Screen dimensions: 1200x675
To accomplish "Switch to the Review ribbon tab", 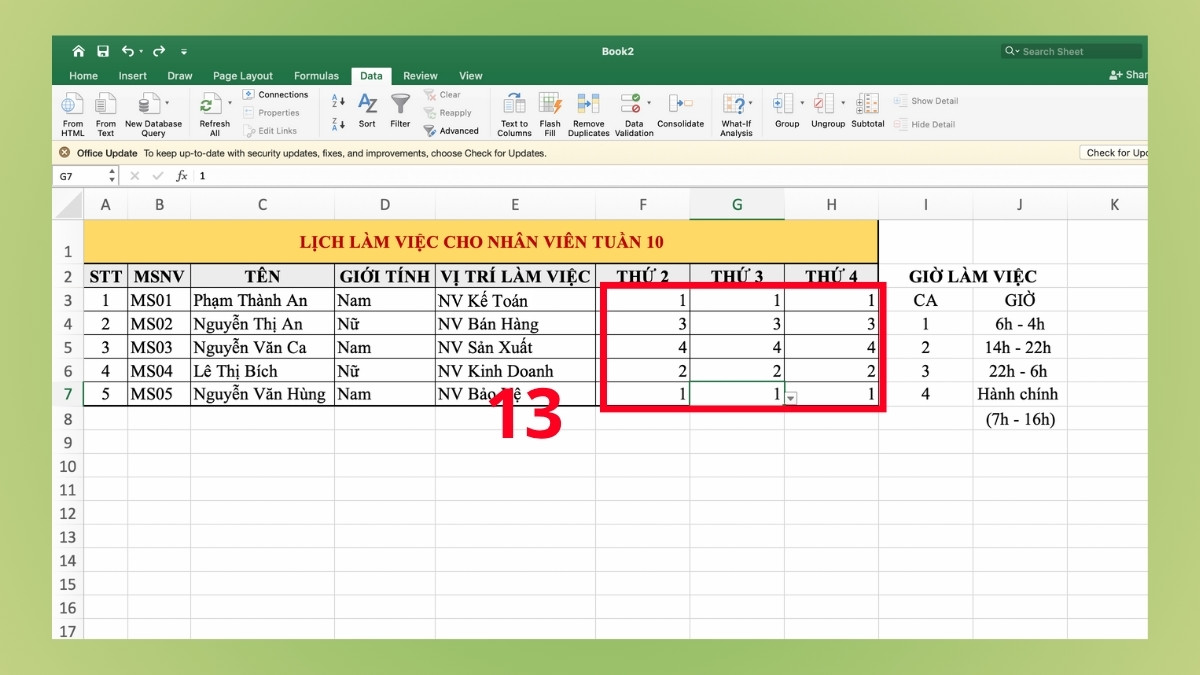I will click(x=420, y=75).
